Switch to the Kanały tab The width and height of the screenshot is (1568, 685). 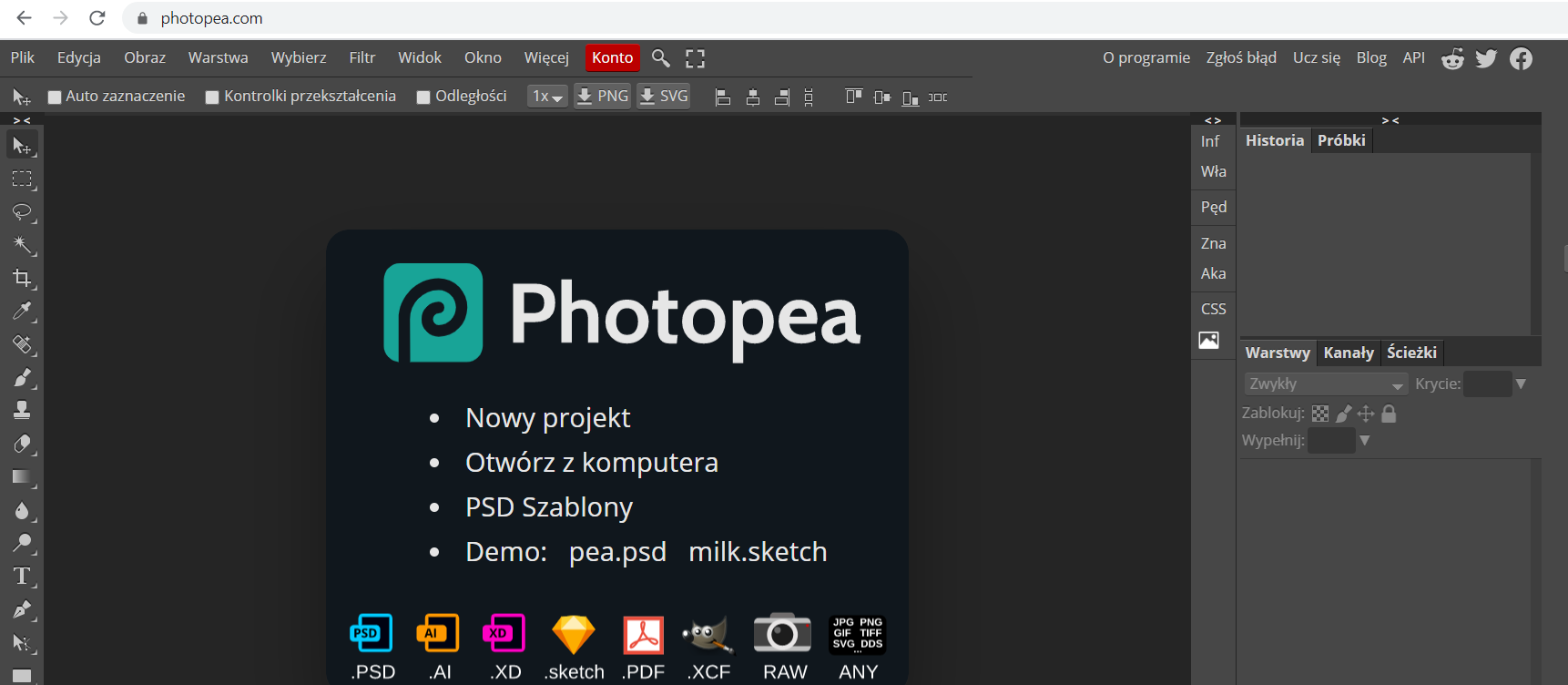pyautogui.click(x=1349, y=353)
